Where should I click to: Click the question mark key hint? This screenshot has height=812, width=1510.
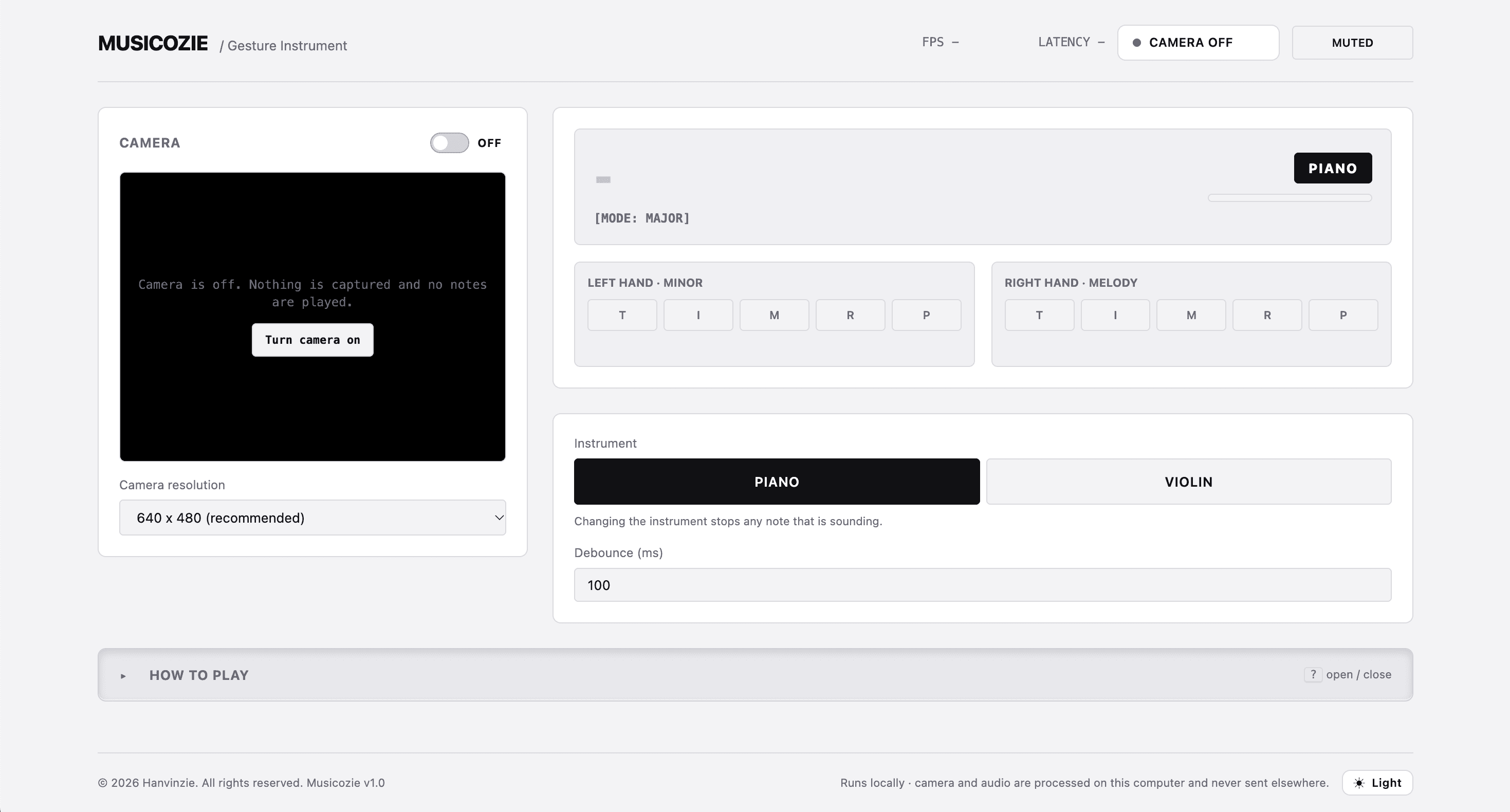click(x=1313, y=674)
